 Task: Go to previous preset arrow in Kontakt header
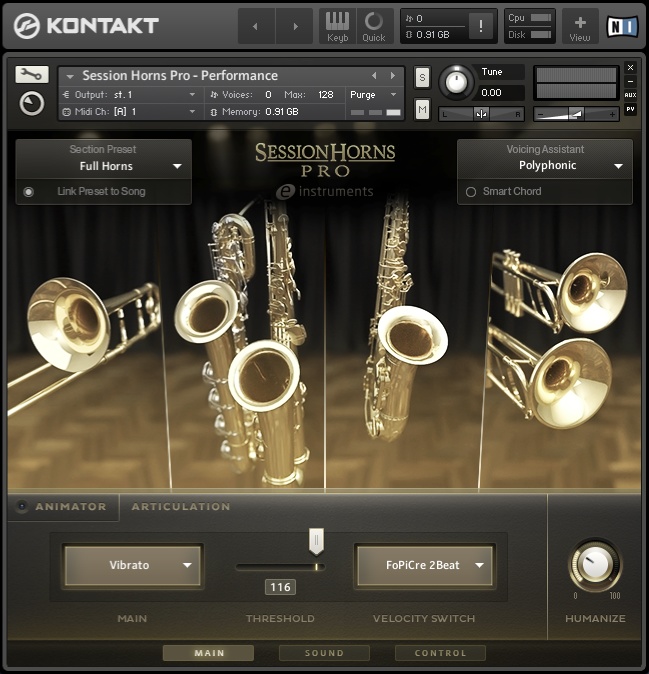[x=255, y=27]
